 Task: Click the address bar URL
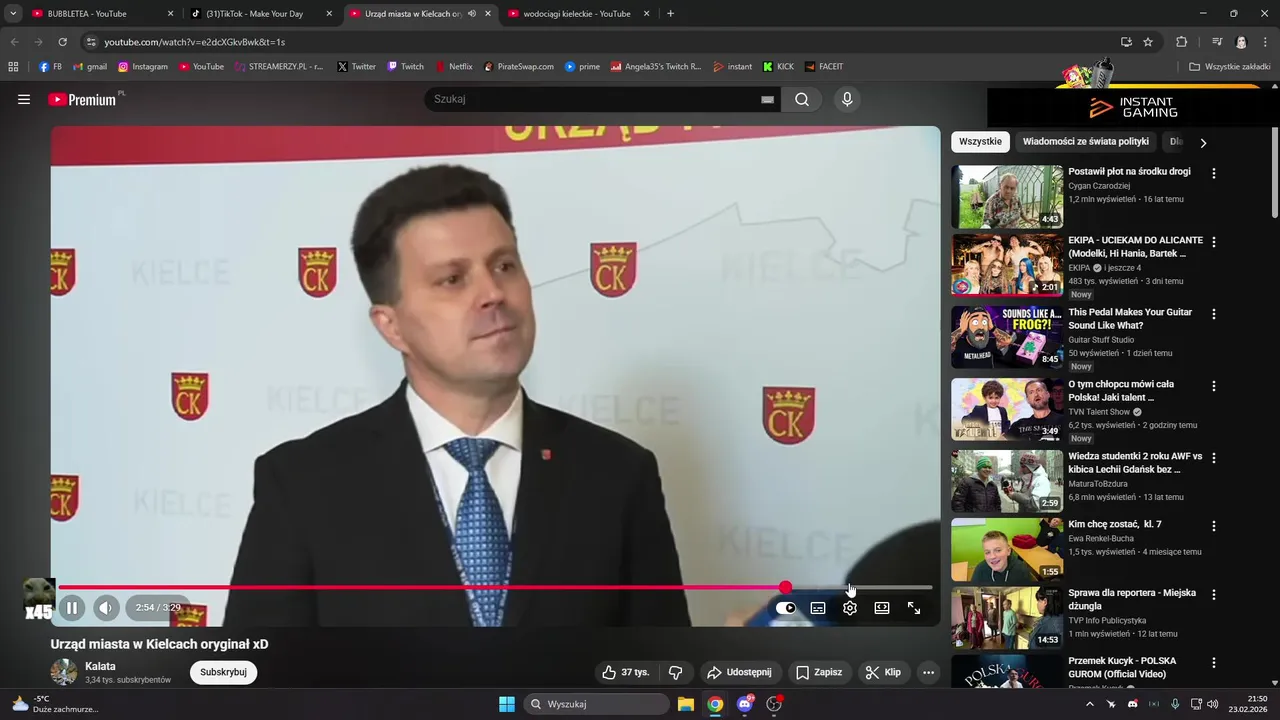point(194,42)
